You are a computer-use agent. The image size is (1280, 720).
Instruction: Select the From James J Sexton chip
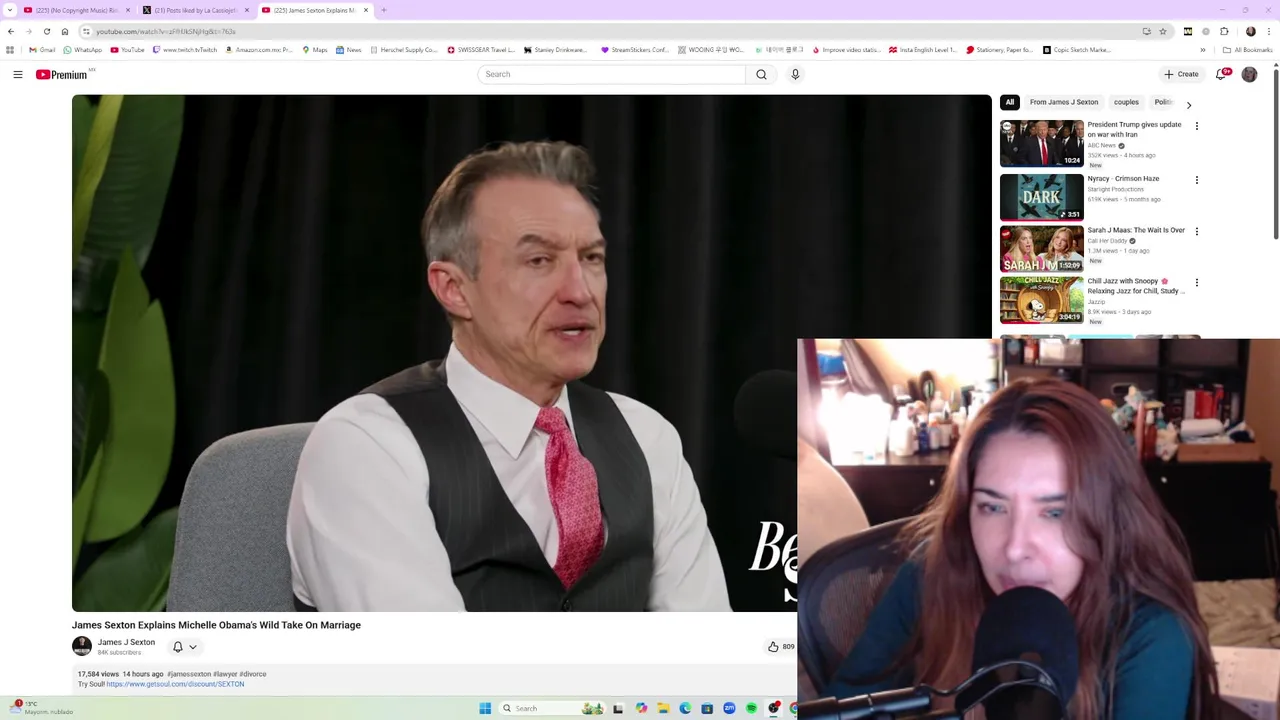click(x=1063, y=102)
